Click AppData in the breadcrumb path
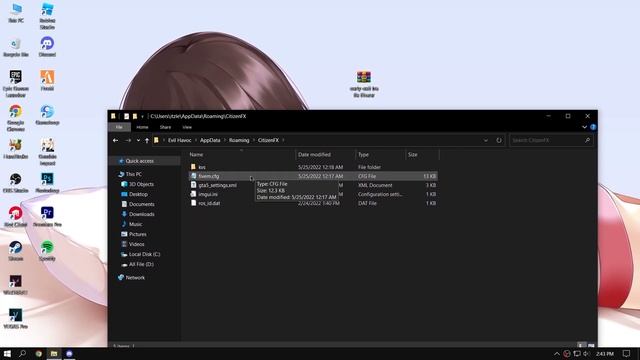Image resolution: width=640 pixels, height=360 pixels. (210, 140)
